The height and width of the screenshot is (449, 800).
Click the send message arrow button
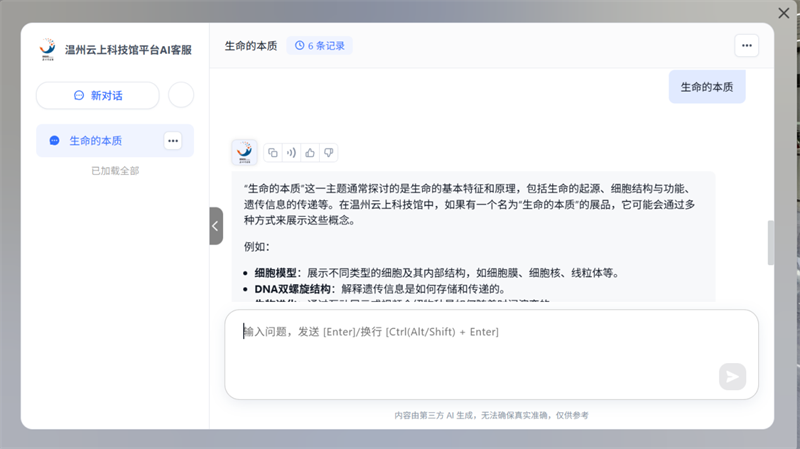click(x=732, y=376)
